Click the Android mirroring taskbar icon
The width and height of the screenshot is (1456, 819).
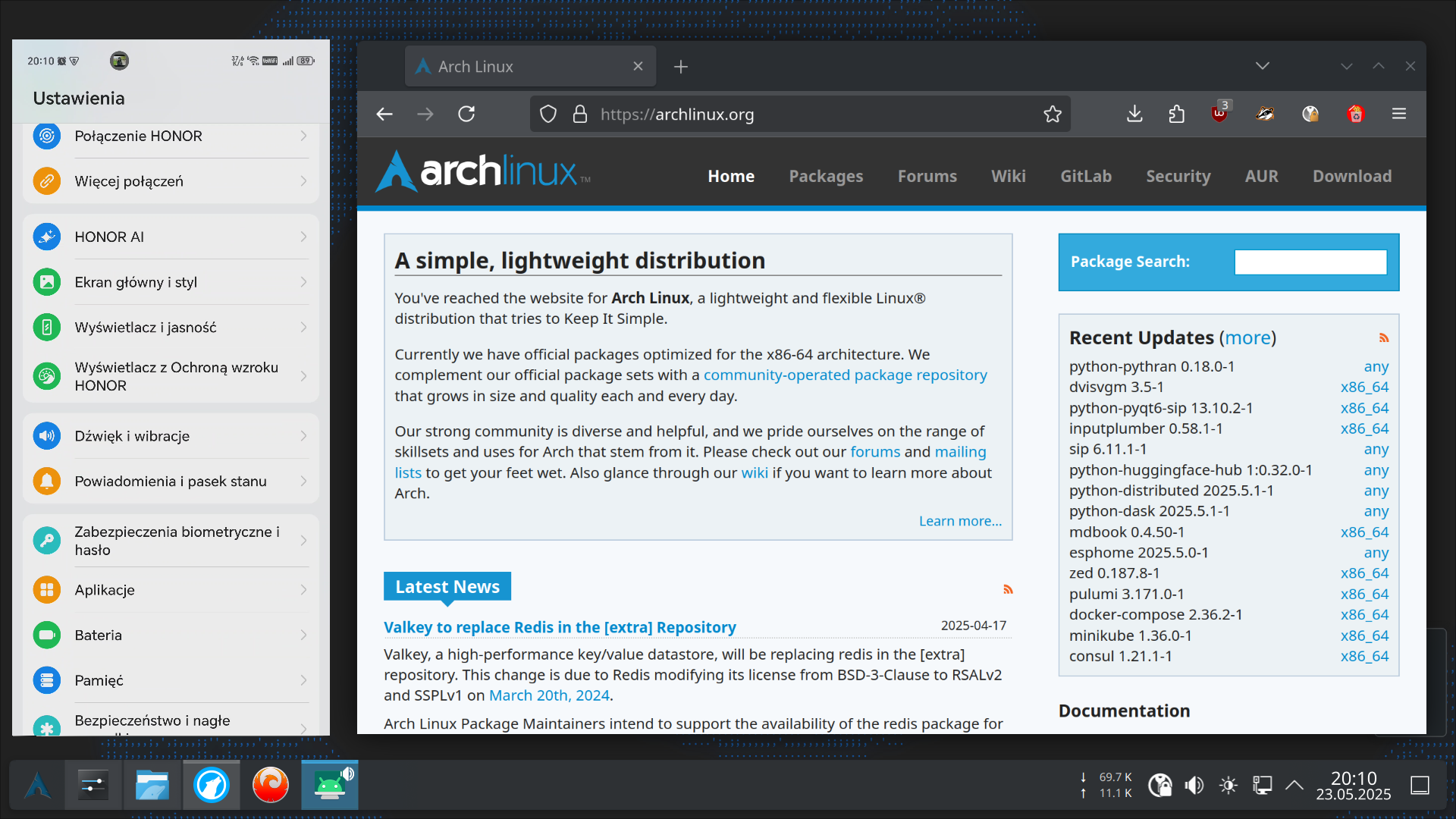(330, 786)
